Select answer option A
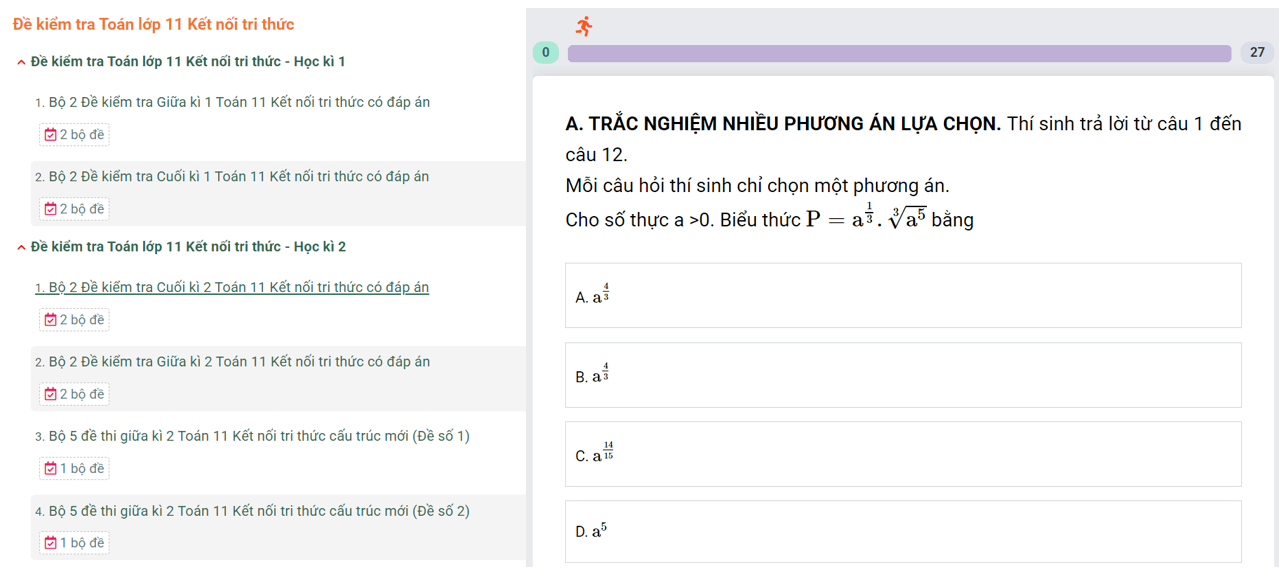Screen dimensions: 1285x577 pos(902,296)
